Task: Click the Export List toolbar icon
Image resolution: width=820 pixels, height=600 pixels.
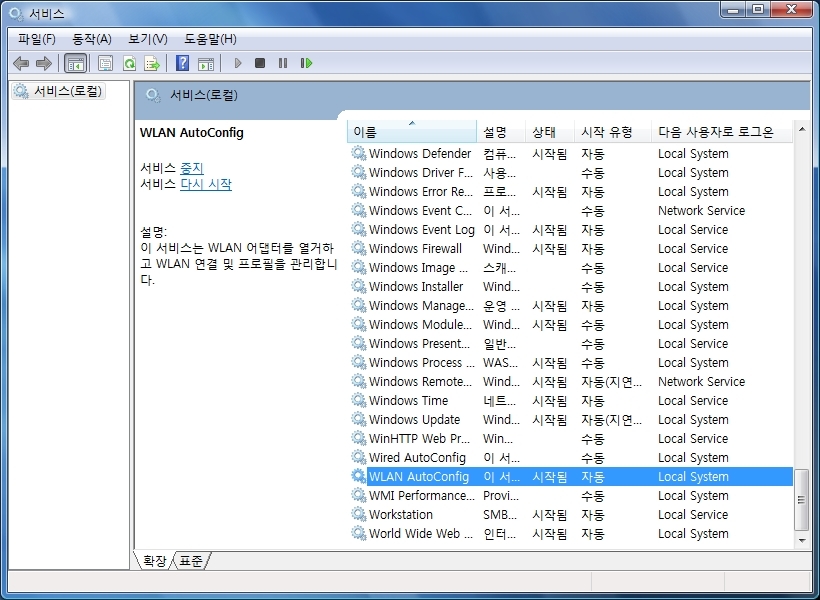Action: [x=152, y=64]
